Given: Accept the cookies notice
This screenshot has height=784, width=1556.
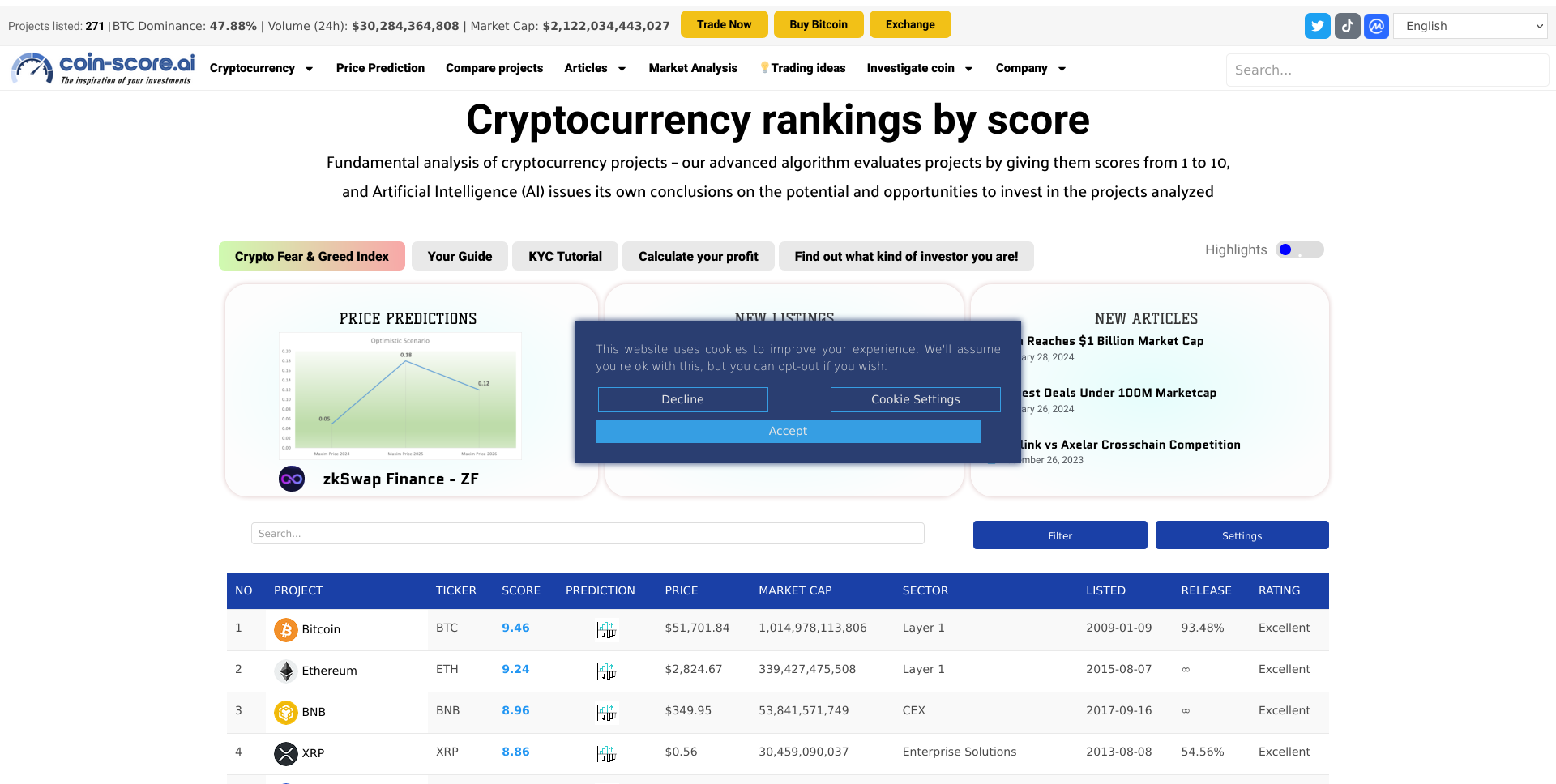Looking at the screenshot, I should tap(788, 431).
